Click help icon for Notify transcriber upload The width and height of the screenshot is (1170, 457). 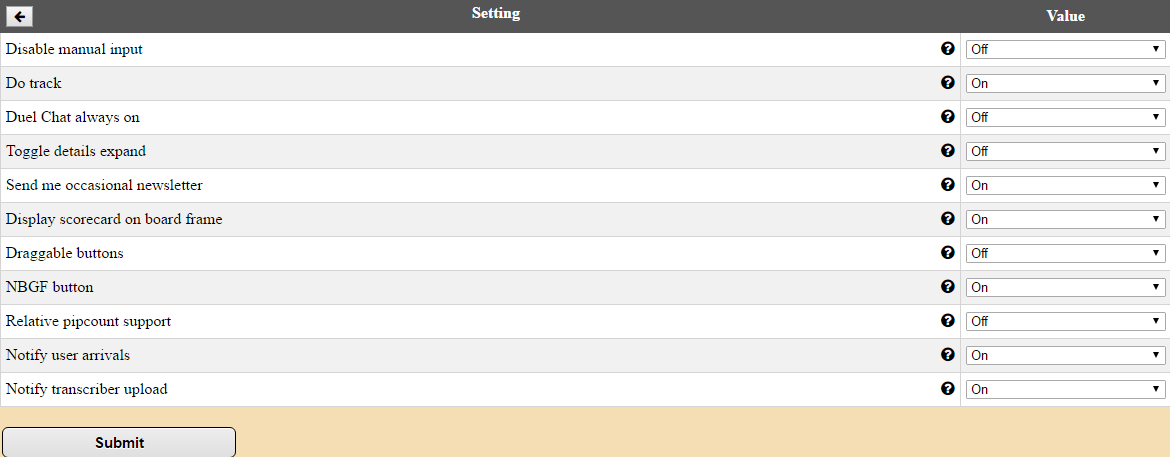(948, 389)
